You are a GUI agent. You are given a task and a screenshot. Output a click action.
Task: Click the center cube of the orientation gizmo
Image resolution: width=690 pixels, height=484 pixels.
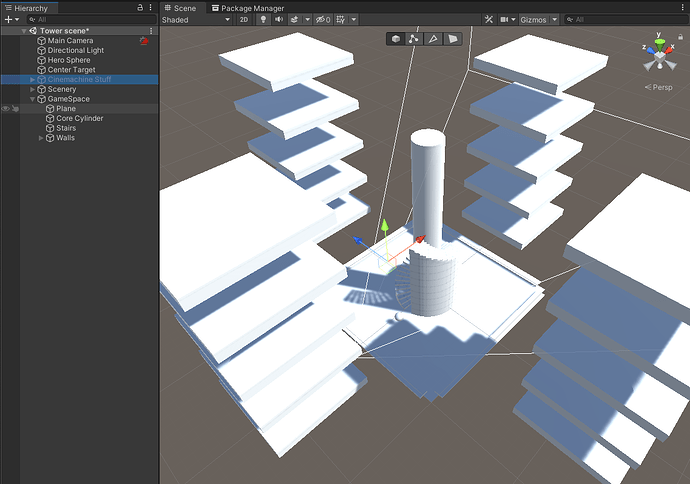[x=660, y=57]
